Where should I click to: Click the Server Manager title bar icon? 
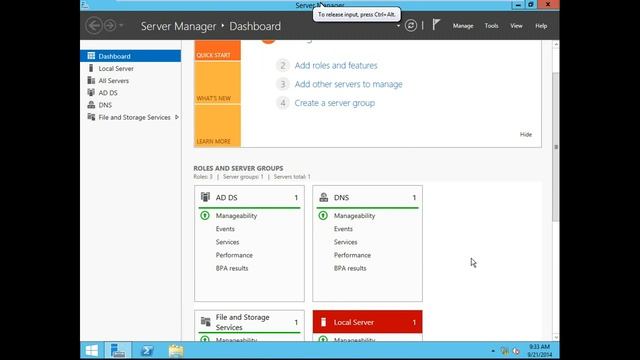[x=84, y=5]
